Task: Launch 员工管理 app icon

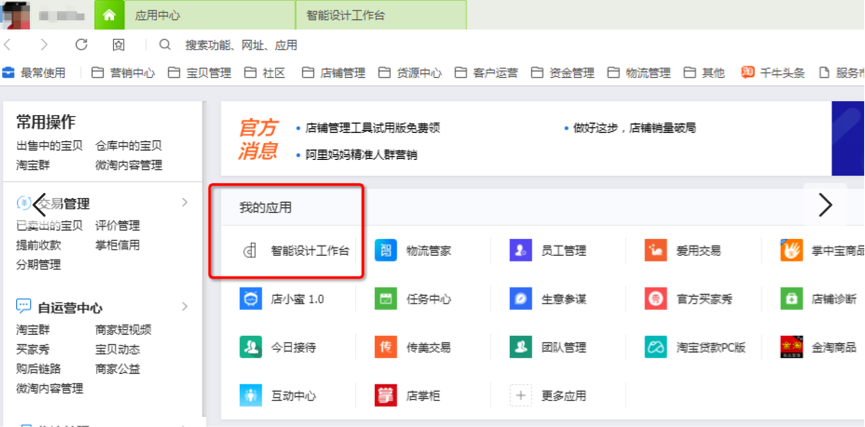Action: [520, 250]
